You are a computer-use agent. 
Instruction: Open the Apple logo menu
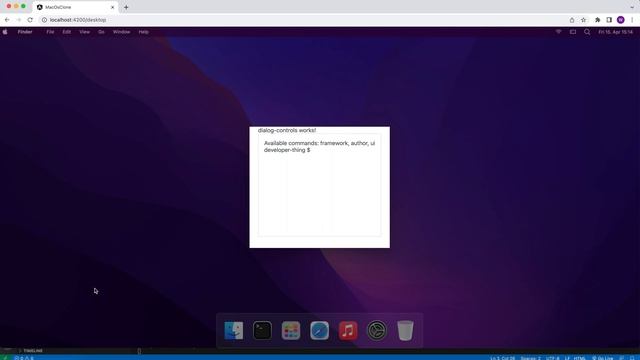(5, 31)
